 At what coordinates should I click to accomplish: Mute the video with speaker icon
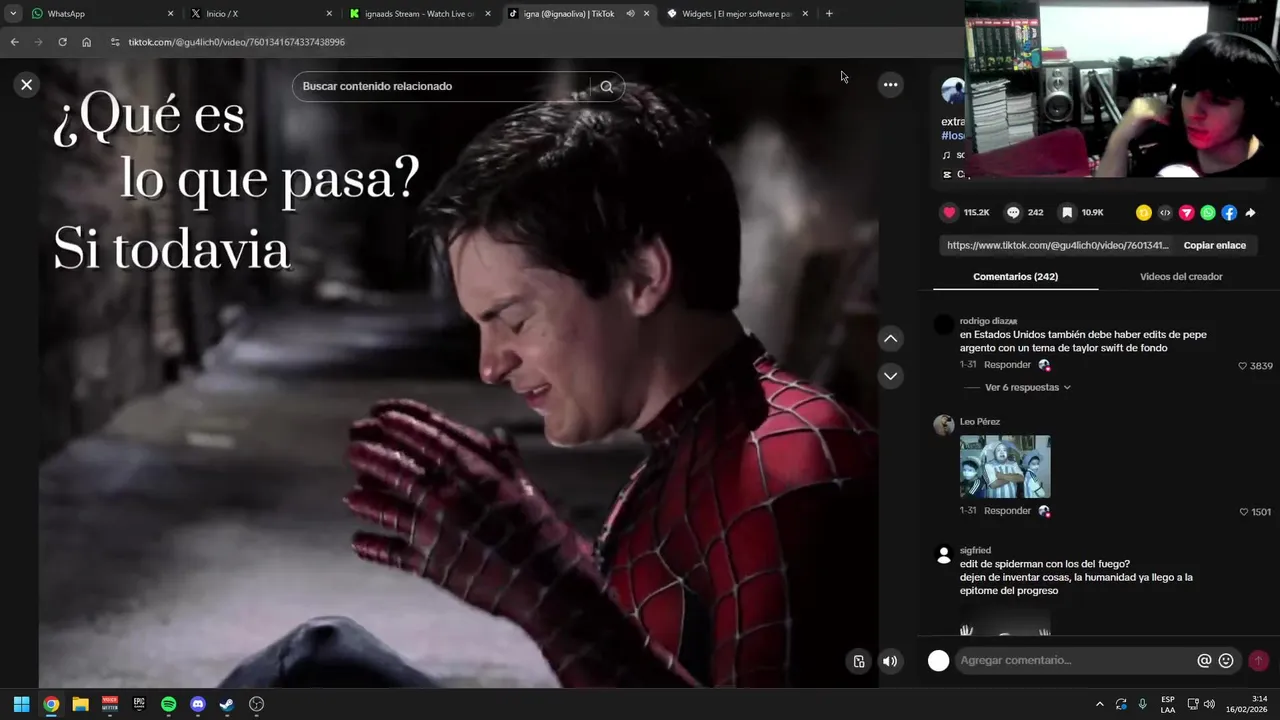[x=889, y=661]
